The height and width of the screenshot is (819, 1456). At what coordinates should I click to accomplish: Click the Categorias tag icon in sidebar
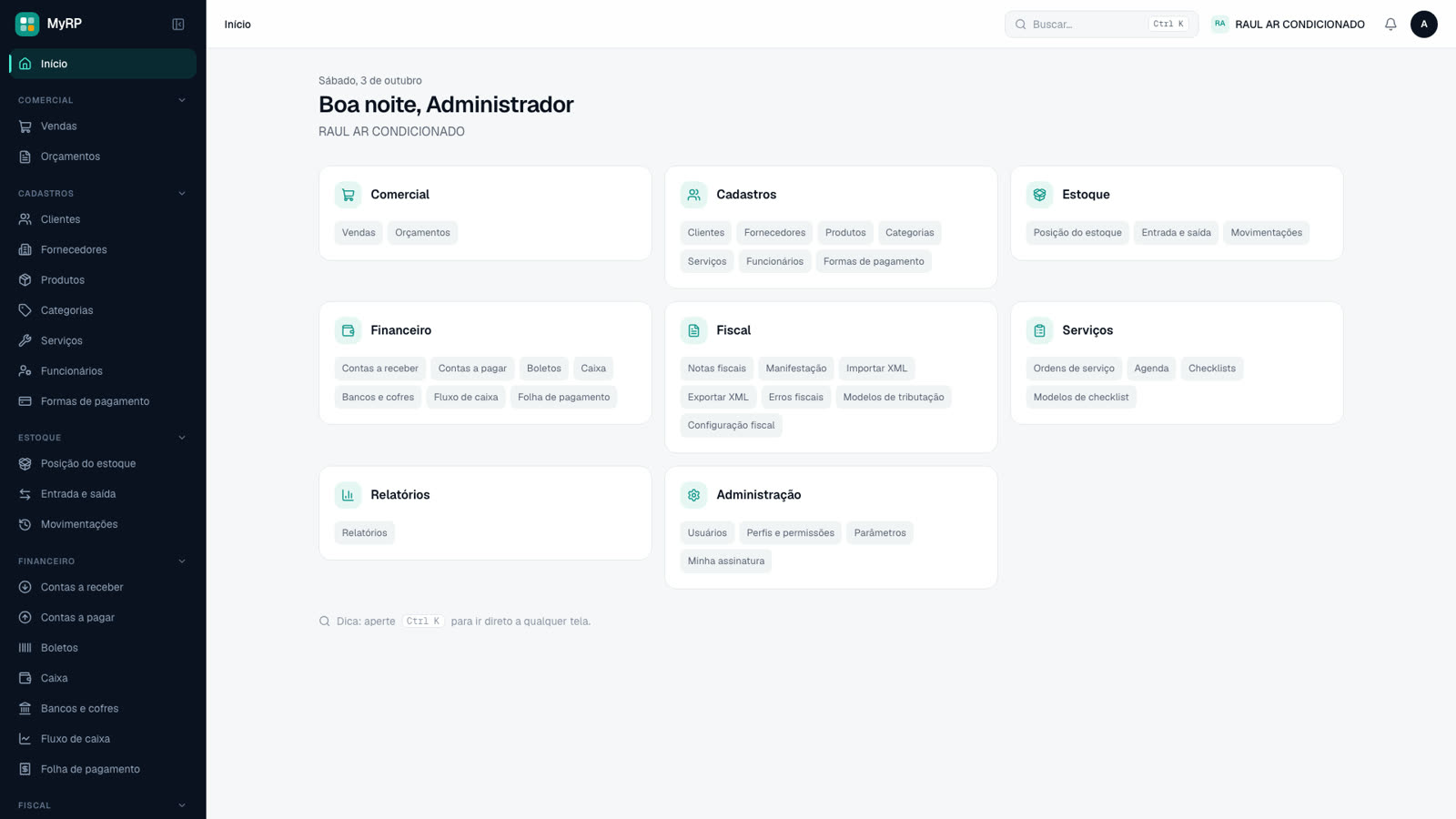pyautogui.click(x=25, y=310)
